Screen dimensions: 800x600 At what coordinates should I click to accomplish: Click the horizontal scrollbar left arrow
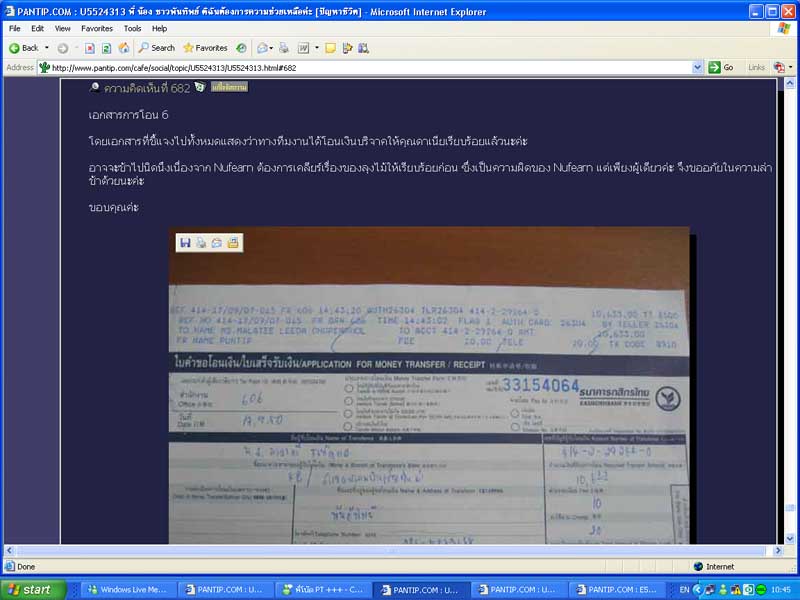tap(9, 551)
